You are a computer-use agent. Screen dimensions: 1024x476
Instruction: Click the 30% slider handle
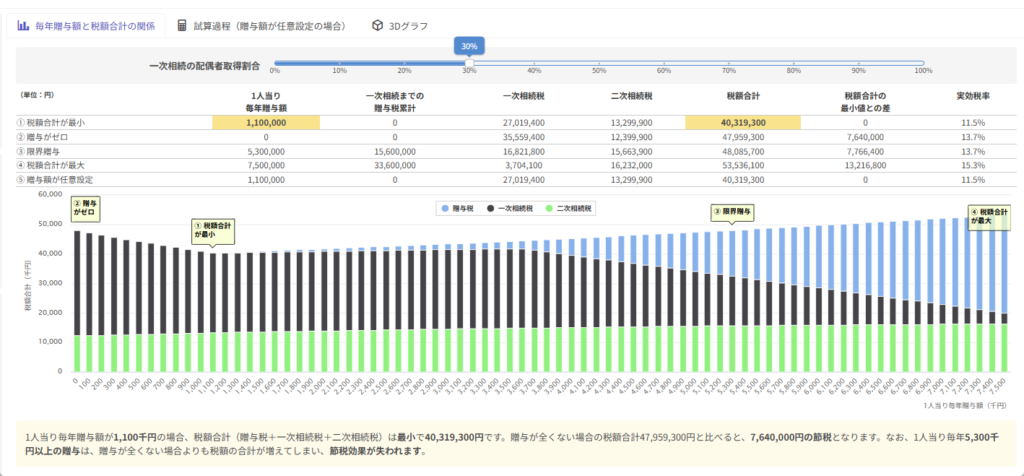pyautogui.click(x=469, y=64)
